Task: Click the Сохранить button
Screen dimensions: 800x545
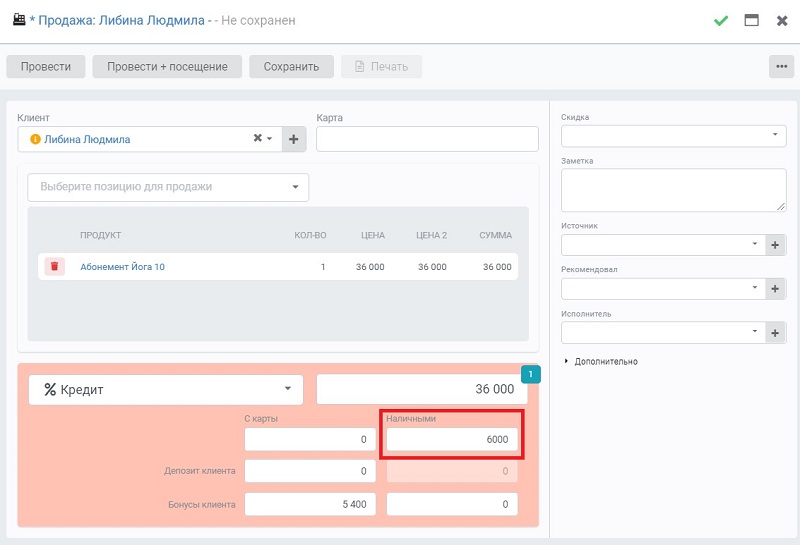Action: click(x=291, y=66)
